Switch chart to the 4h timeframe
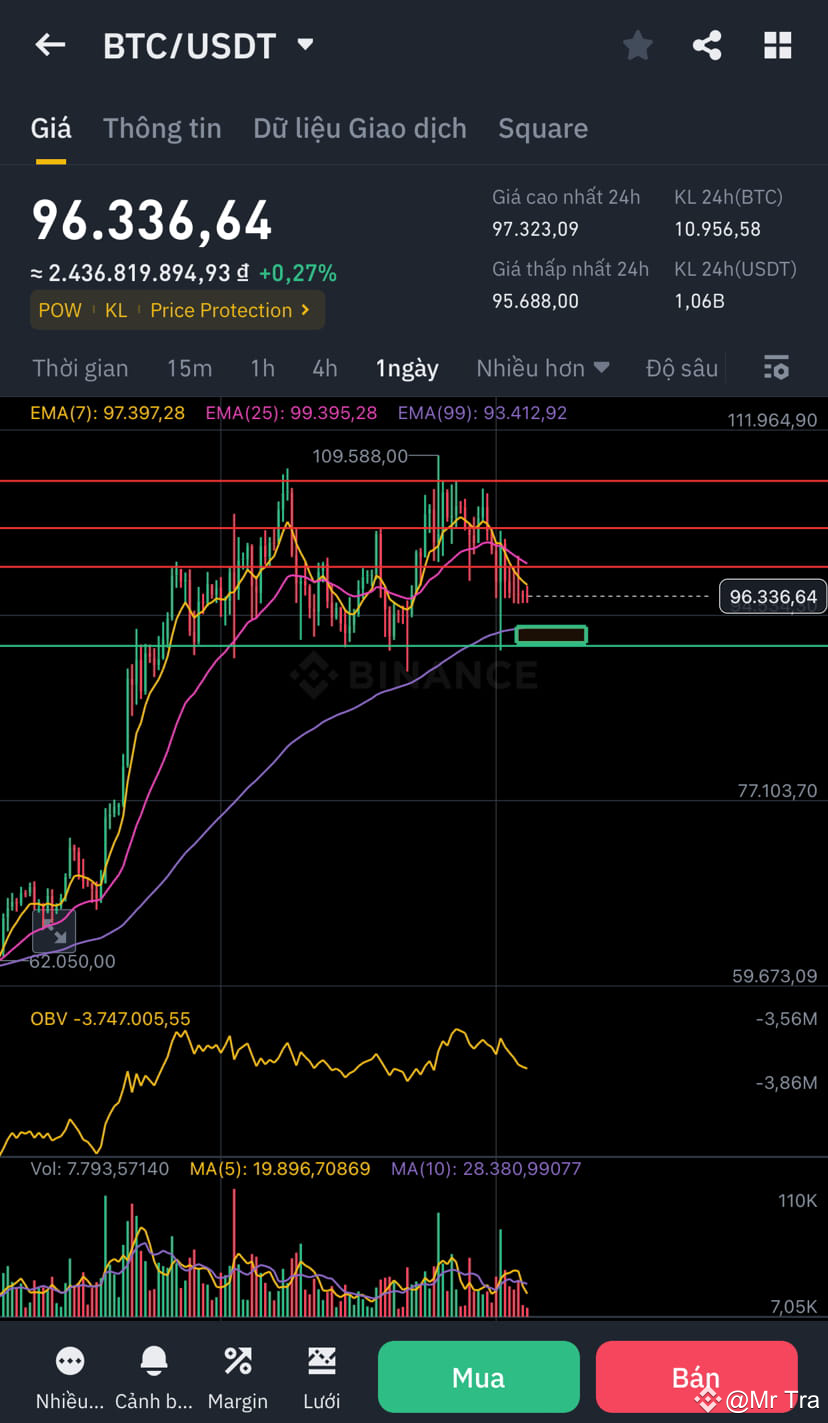The image size is (828, 1423). click(324, 368)
